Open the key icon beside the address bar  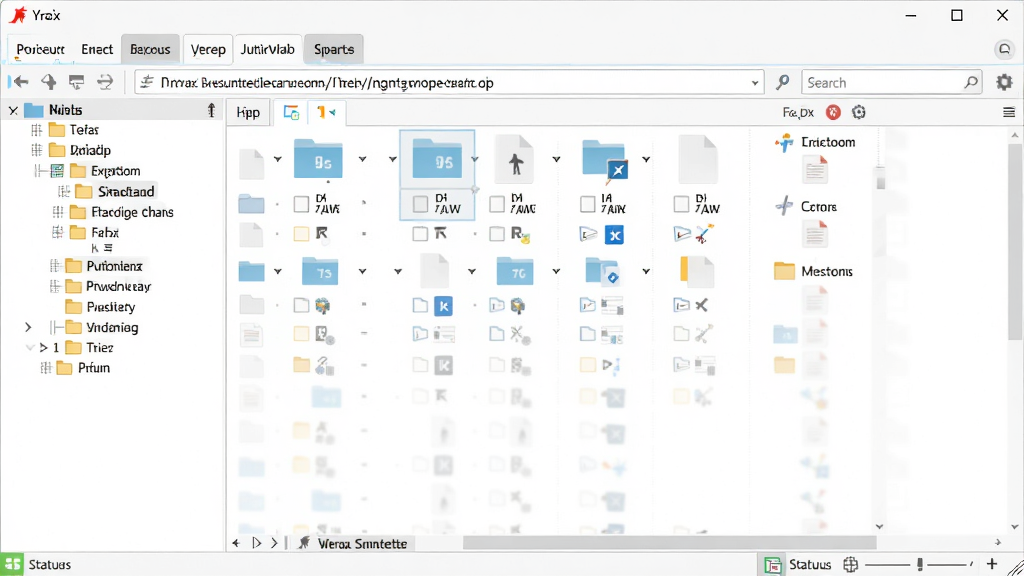pos(782,82)
